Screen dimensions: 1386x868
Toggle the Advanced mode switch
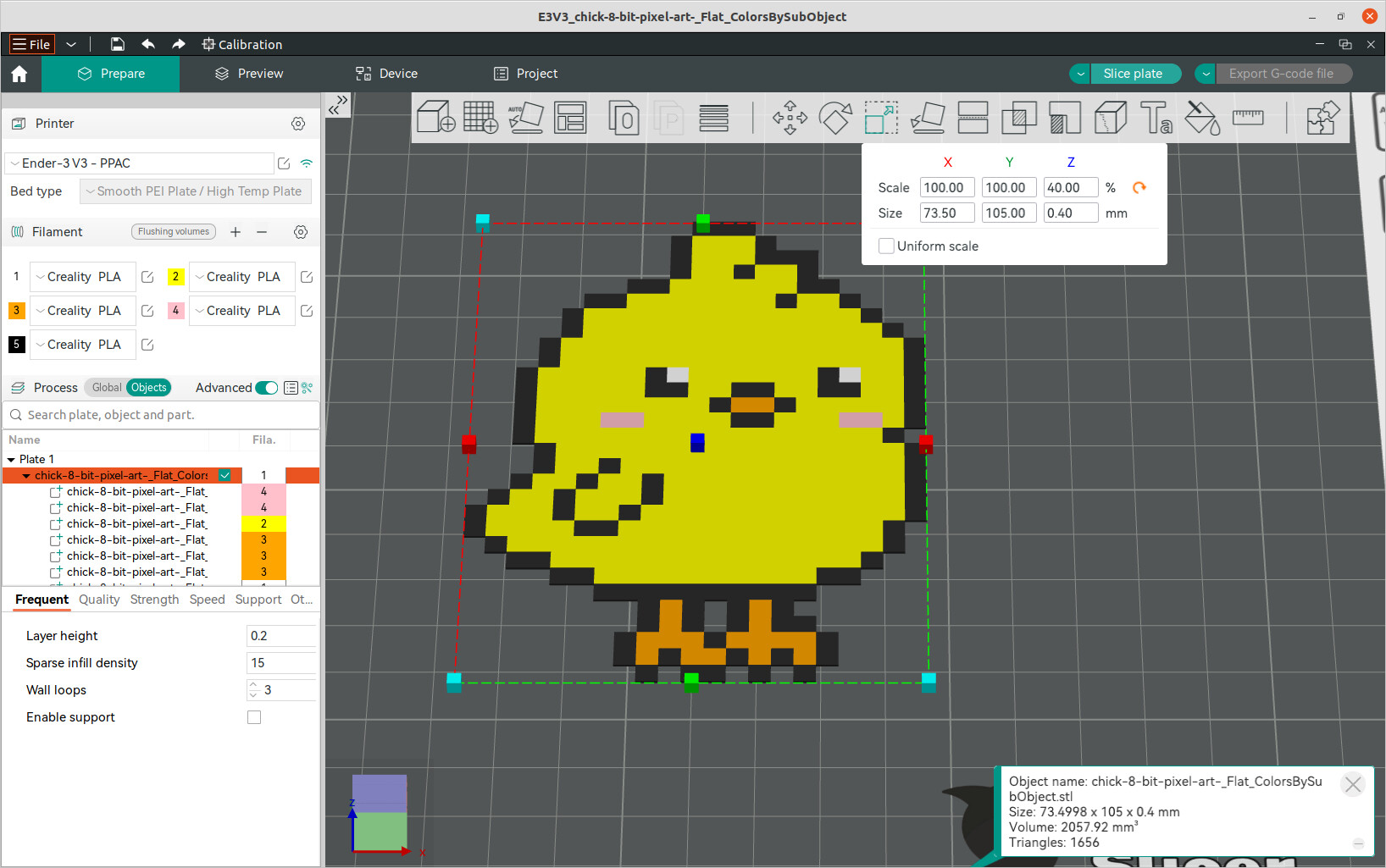[x=266, y=388]
